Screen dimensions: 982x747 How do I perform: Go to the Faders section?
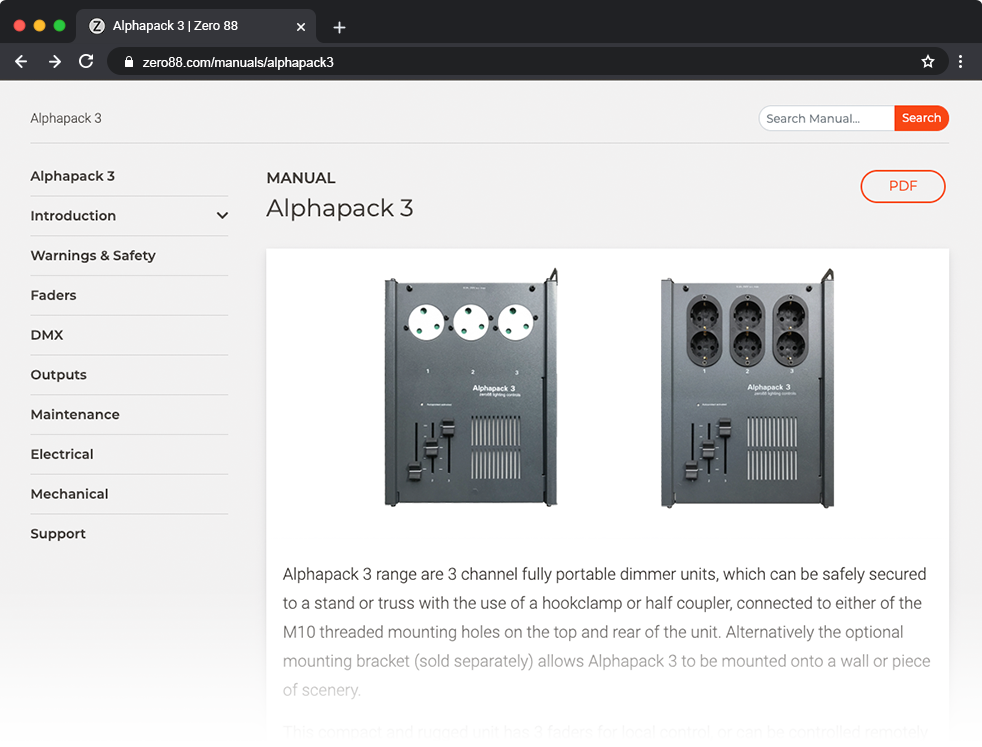[53, 296]
